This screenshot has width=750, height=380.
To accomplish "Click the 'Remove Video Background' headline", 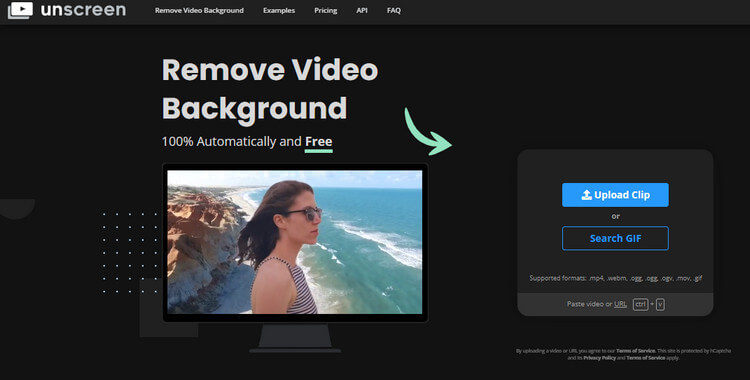I will click(270, 89).
